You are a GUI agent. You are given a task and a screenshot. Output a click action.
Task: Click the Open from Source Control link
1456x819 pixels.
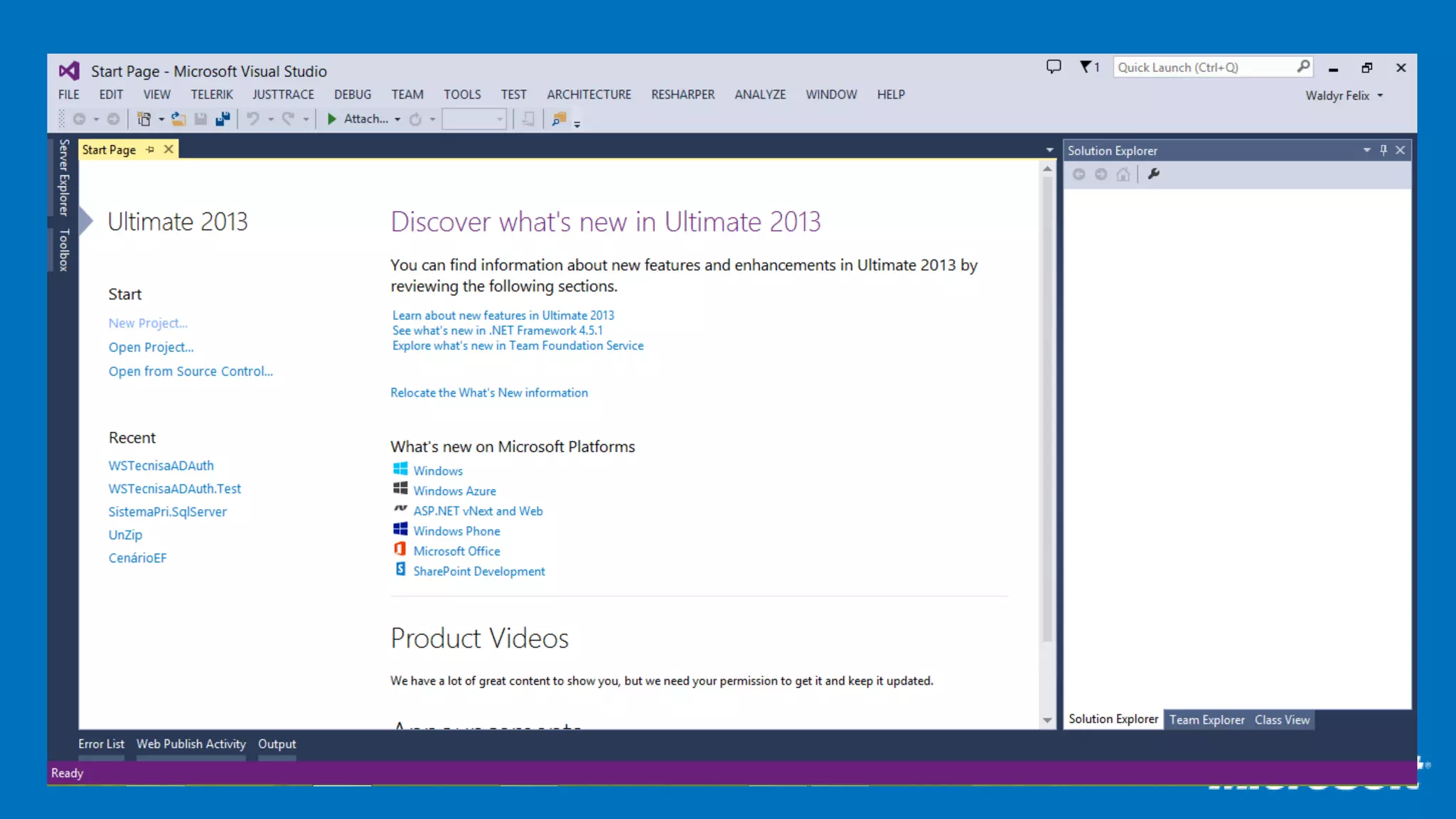(x=191, y=371)
